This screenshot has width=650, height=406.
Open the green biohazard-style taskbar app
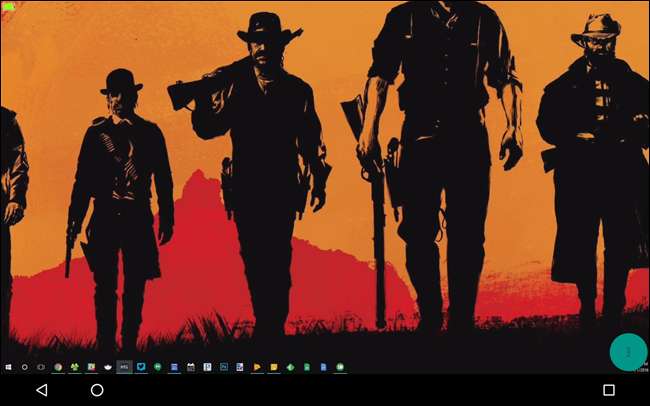click(75, 367)
